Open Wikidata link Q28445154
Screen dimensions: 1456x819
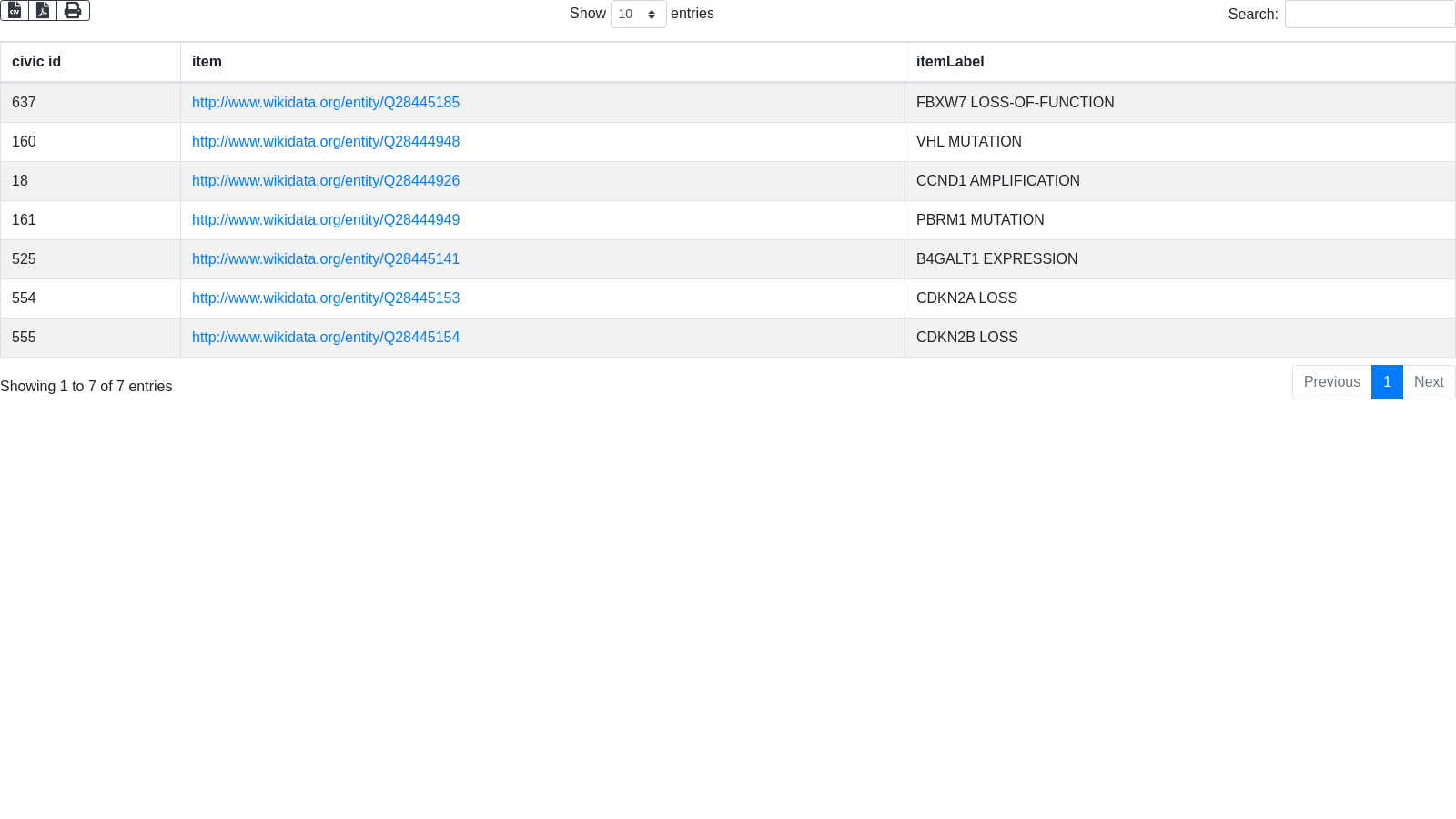(x=326, y=338)
